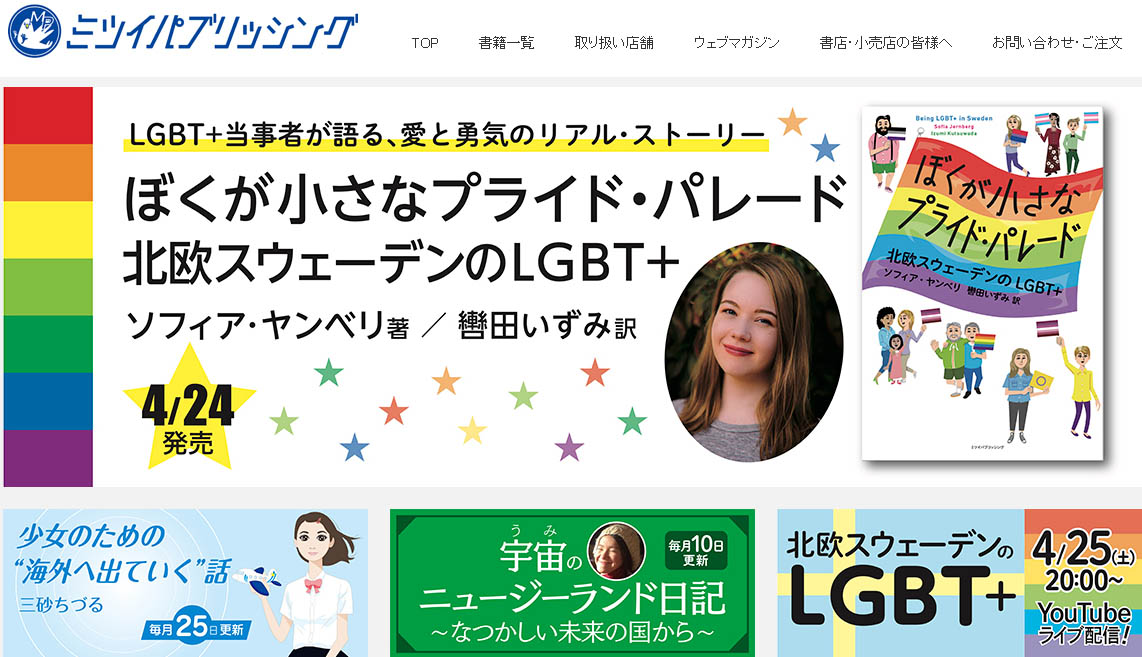1142x657 pixels.
Task: Open the 少女のための海外へ出ていく話 banner
Action: [x=186, y=583]
